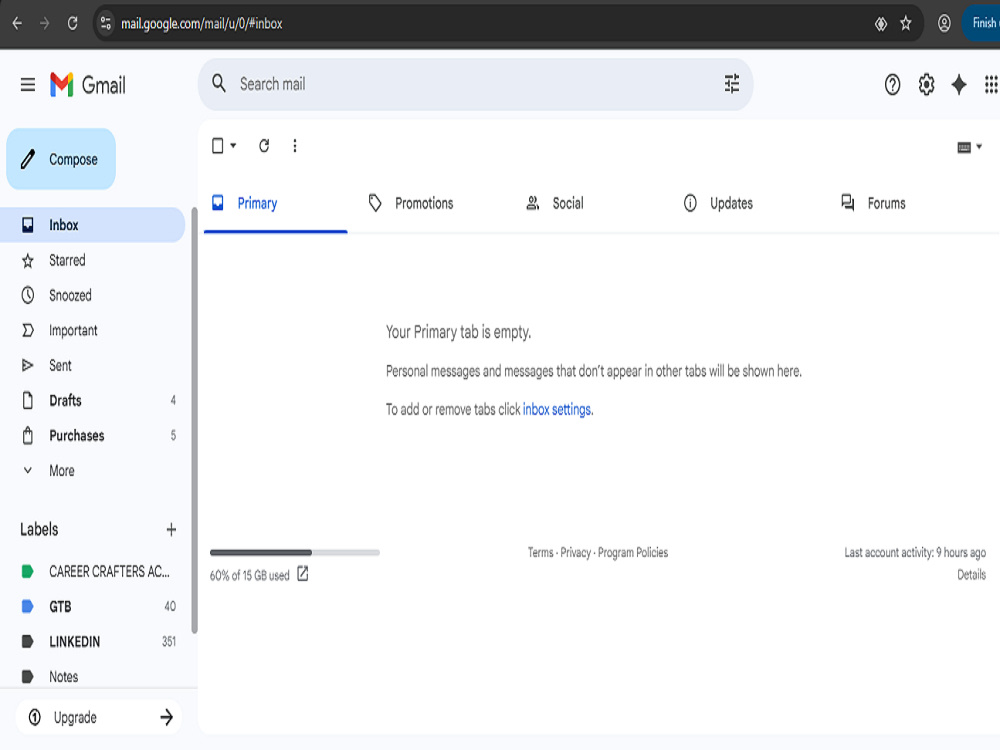Open the Purchases folder
This screenshot has width=1000, height=750.
[x=92, y=436]
